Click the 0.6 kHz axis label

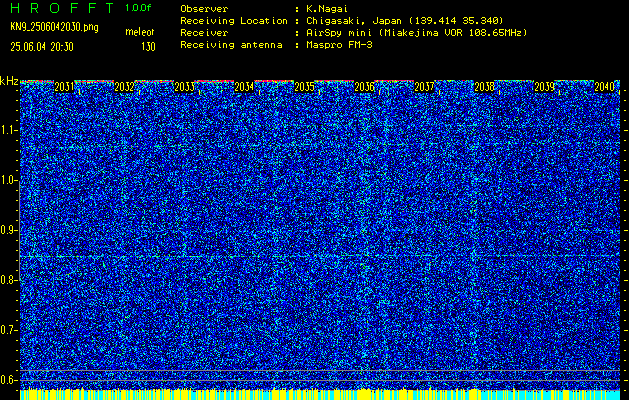click(8, 380)
